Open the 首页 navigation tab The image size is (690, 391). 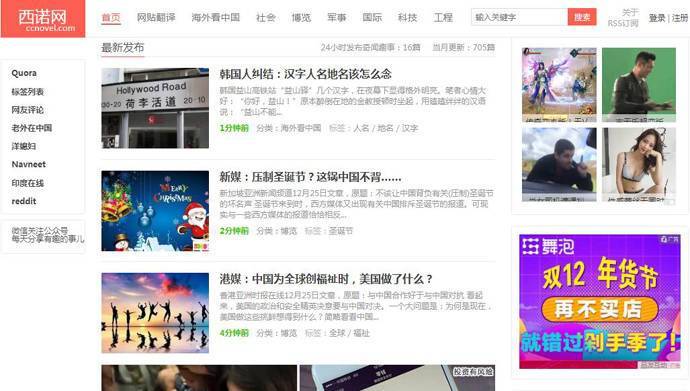click(111, 18)
